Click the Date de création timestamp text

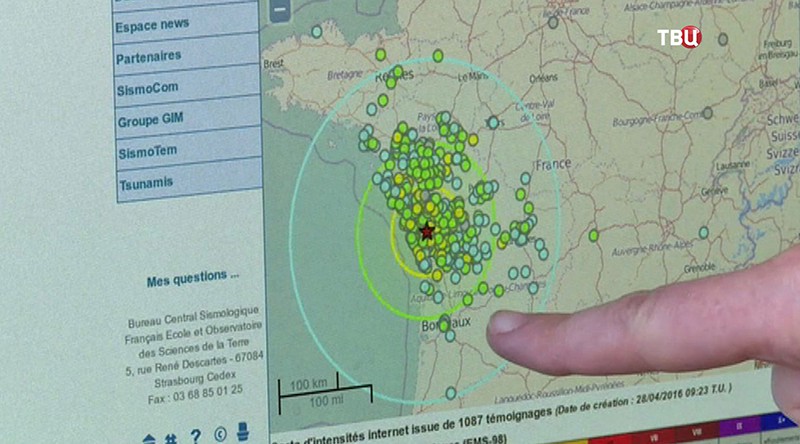point(644,398)
